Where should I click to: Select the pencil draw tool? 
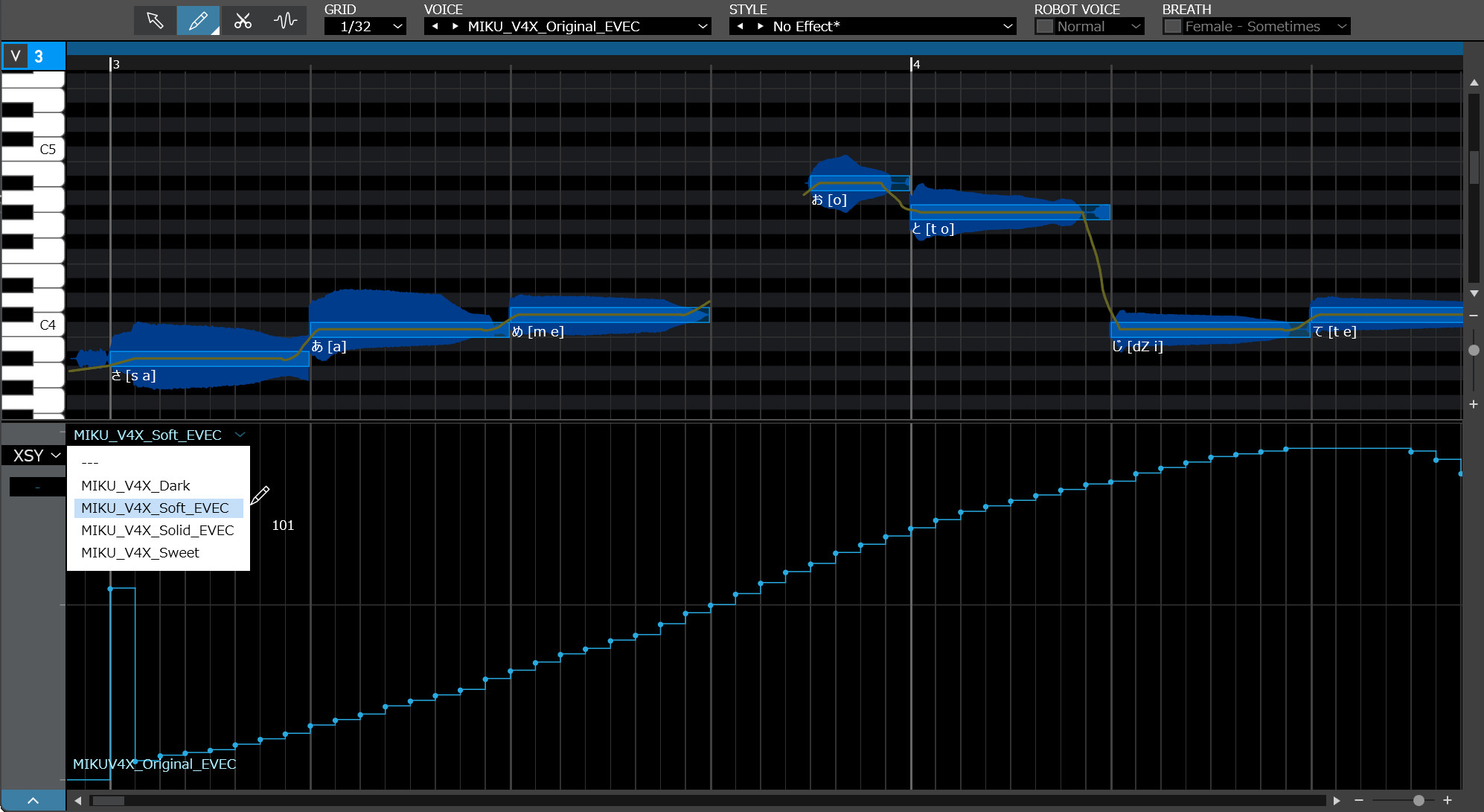pyautogui.click(x=198, y=20)
